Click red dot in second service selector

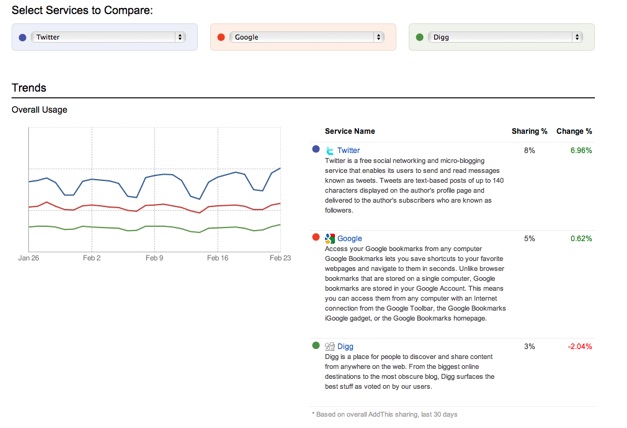point(221,37)
